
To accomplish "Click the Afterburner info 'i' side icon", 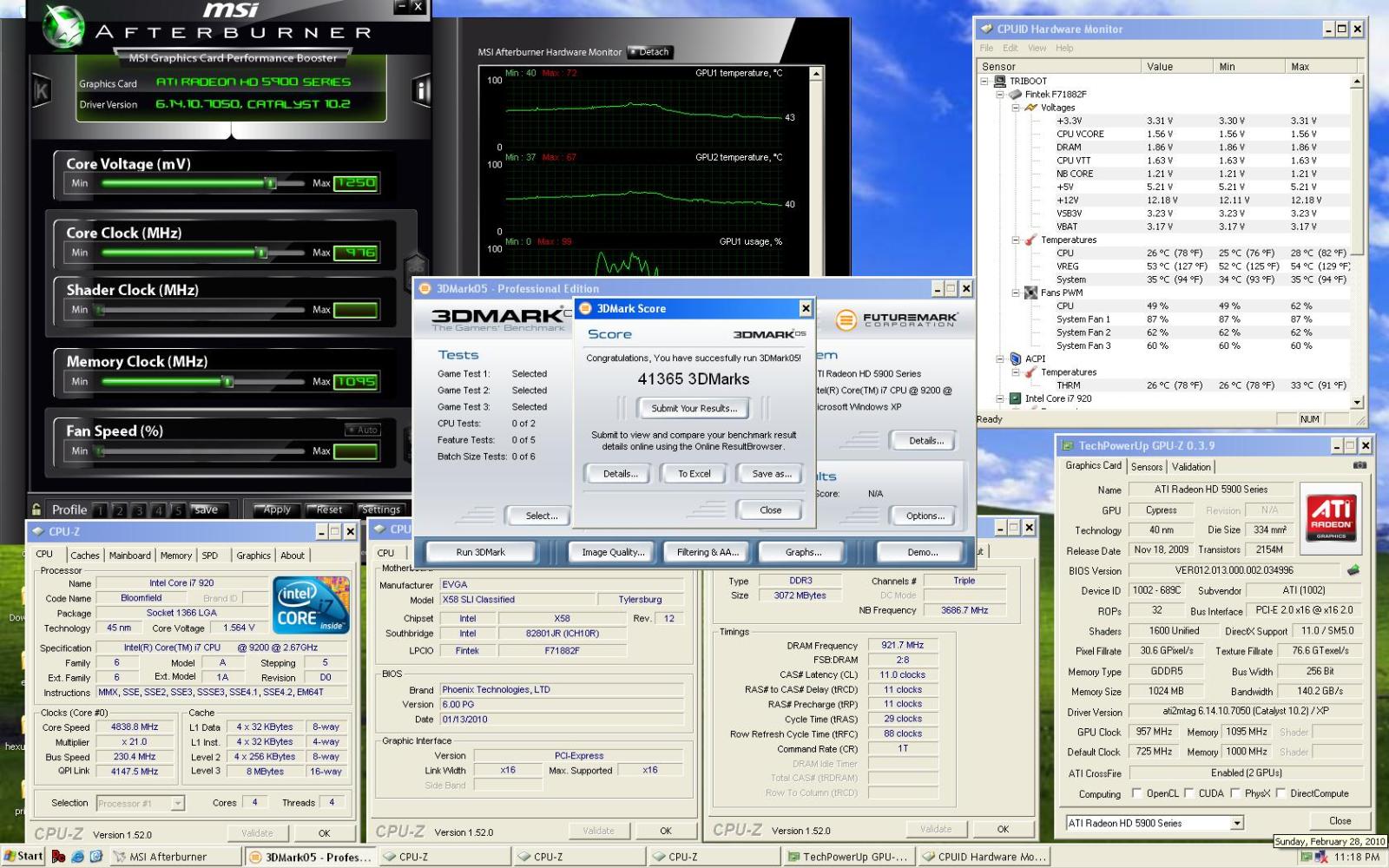I will point(421,90).
